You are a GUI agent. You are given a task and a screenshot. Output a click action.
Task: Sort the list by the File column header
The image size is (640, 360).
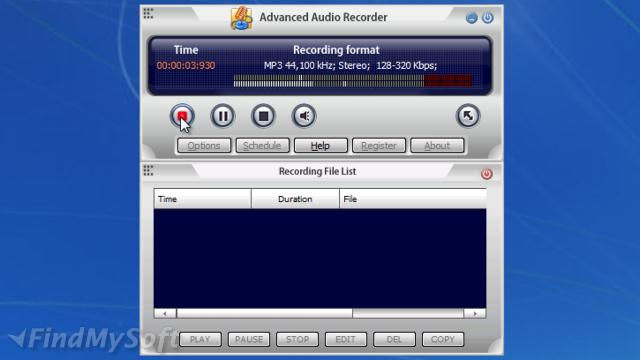coord(413,199)
